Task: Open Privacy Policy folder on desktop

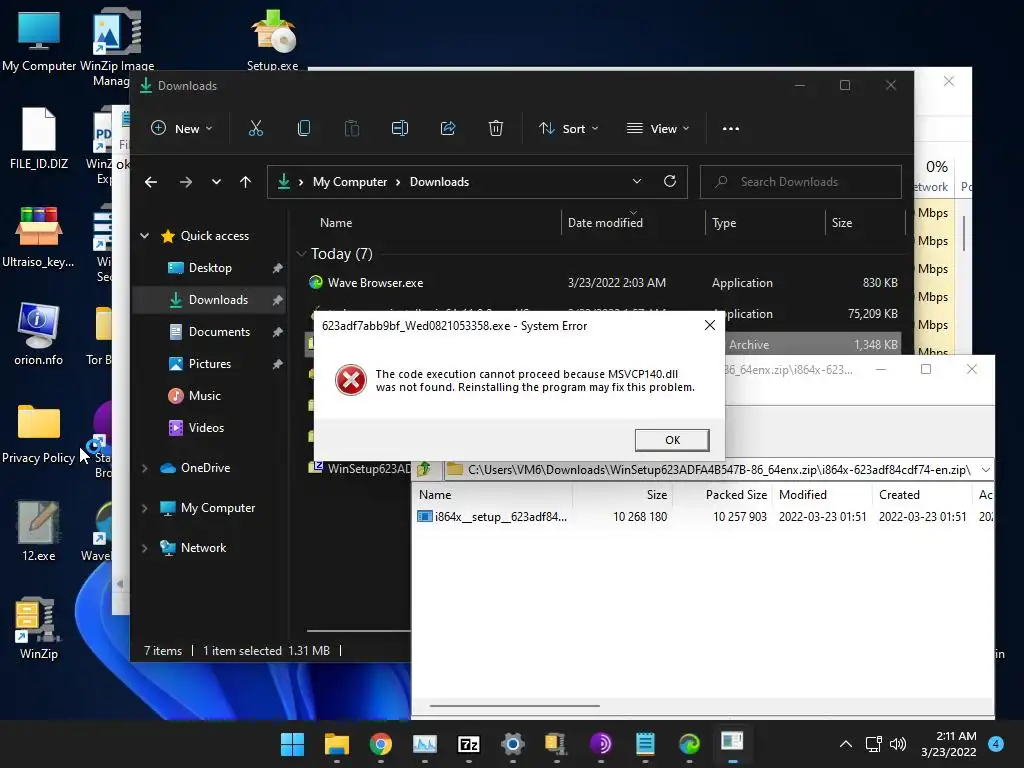Action: click(39, 432)
